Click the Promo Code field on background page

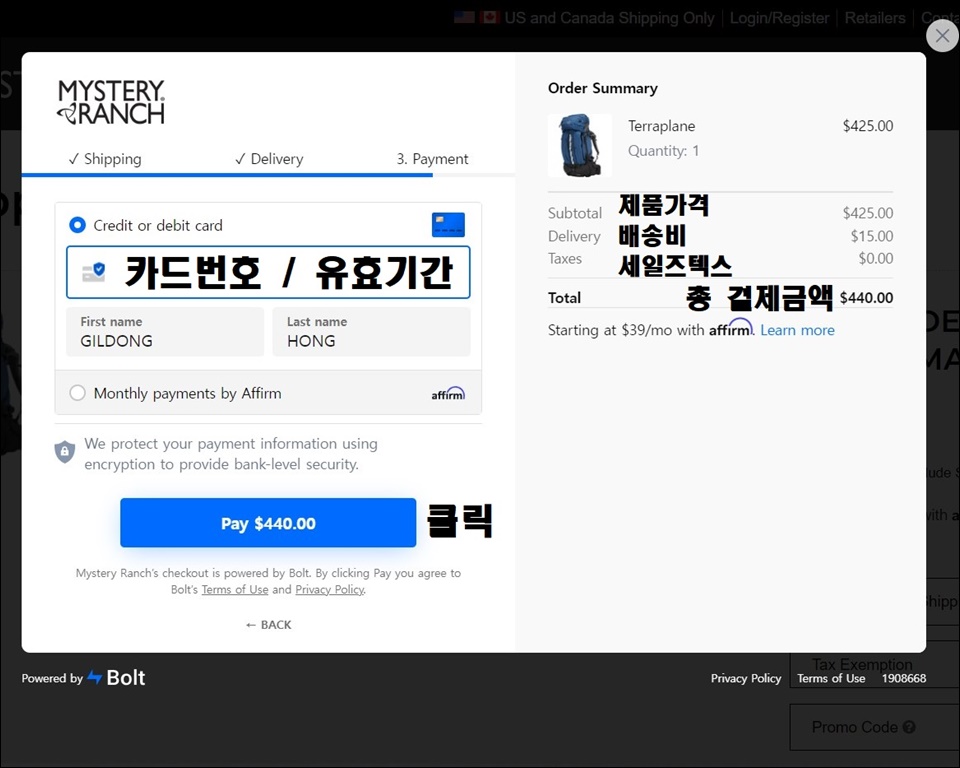click(x=874, y=727)
